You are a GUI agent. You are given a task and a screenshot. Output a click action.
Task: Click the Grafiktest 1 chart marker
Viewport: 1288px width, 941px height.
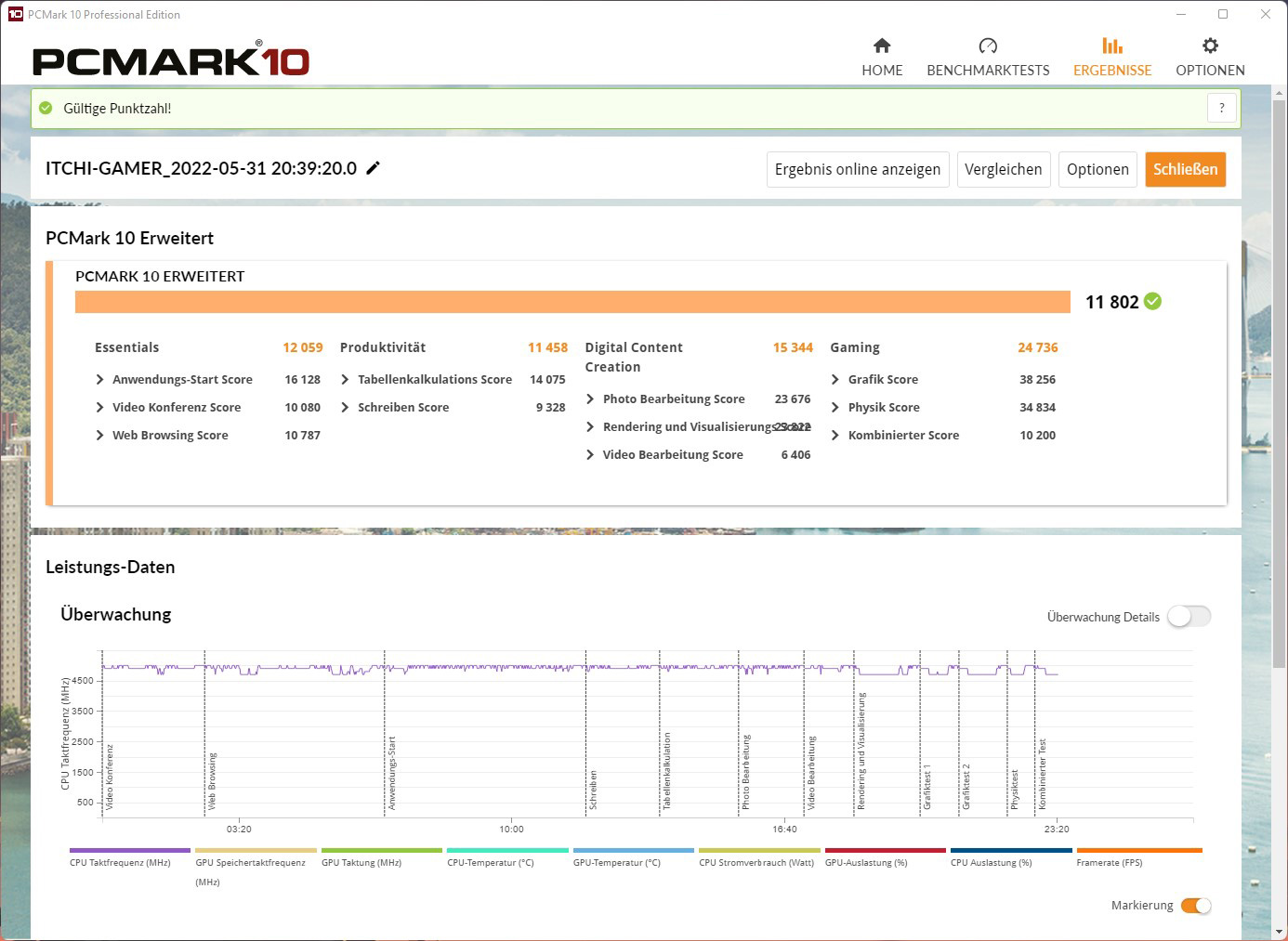click(927, 786)
